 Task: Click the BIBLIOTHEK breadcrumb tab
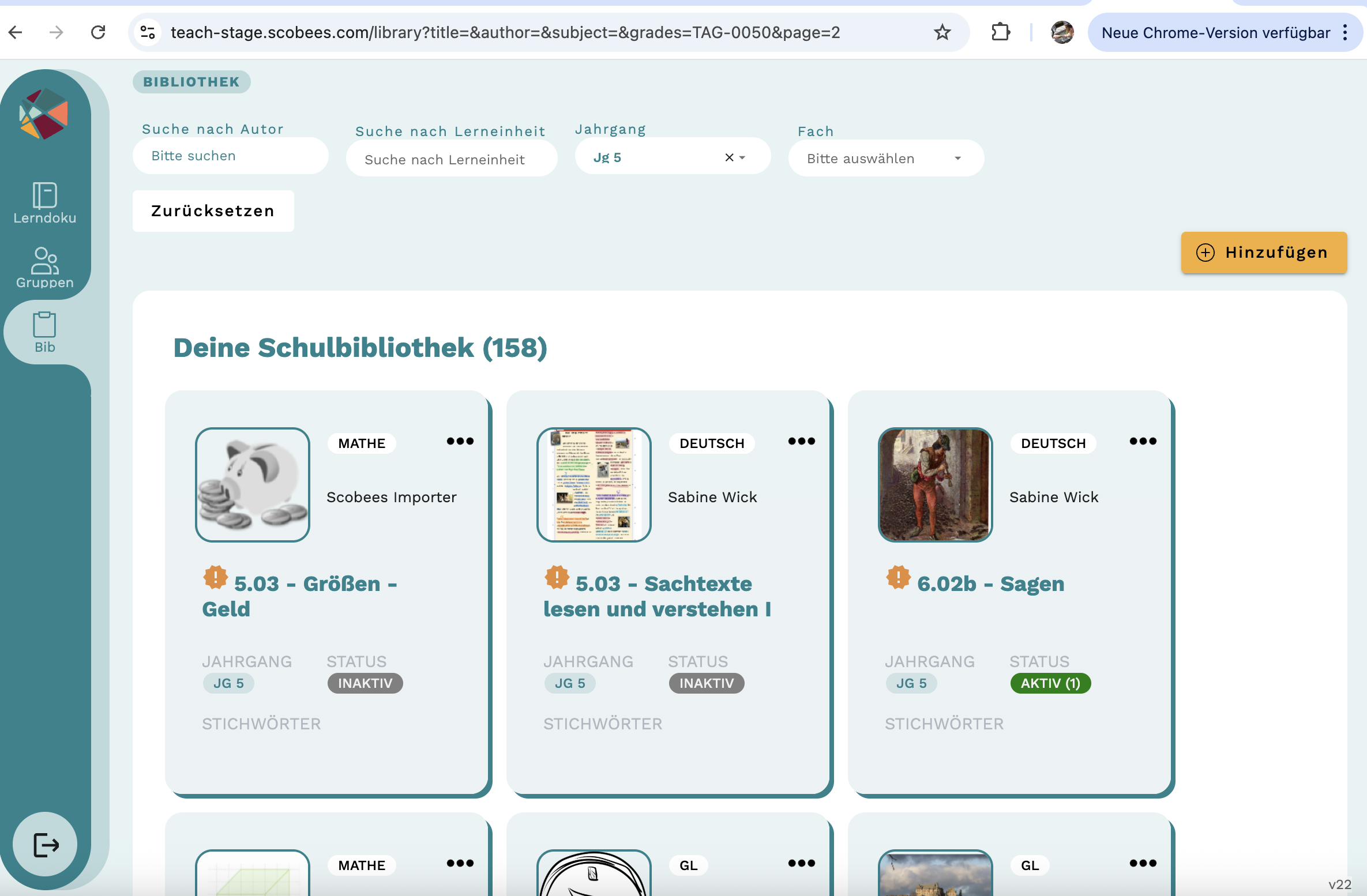coord(191,82)
